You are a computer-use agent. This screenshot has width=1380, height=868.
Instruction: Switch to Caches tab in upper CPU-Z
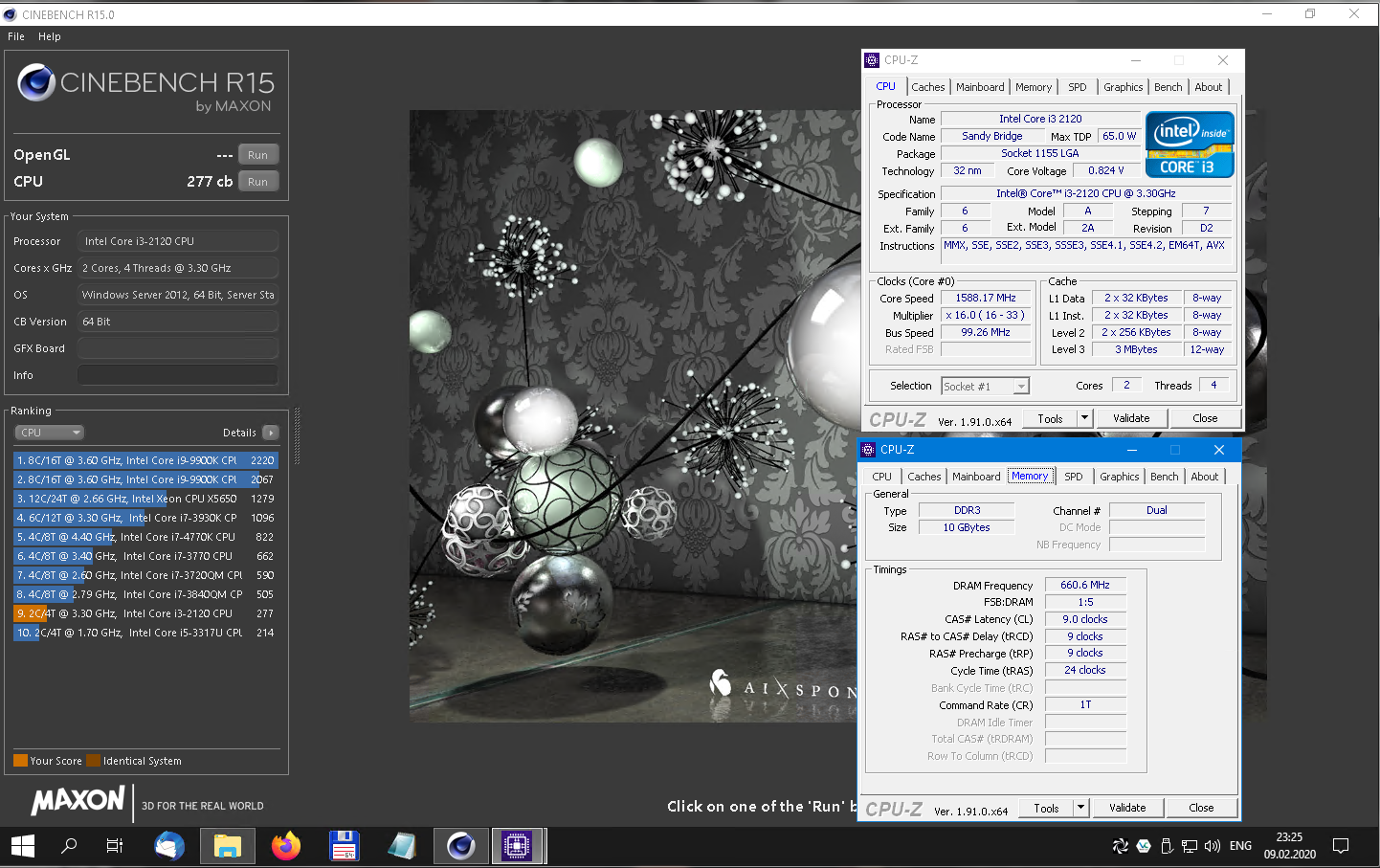pyautogui.click(x=927, y=87)
